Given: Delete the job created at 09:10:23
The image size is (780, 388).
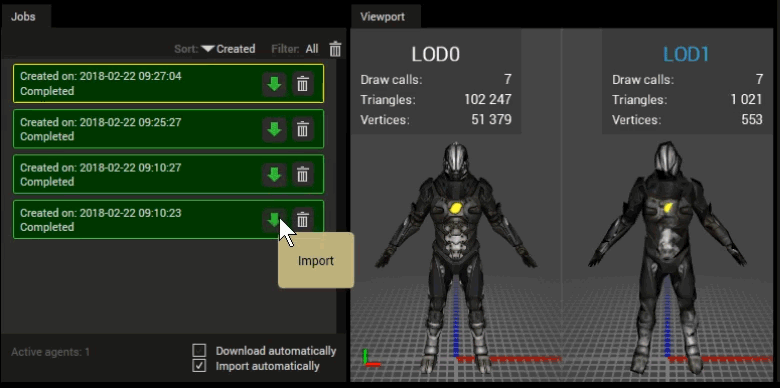Looking at the screenshot, I should pyautogui.click(x=302, y=220).
